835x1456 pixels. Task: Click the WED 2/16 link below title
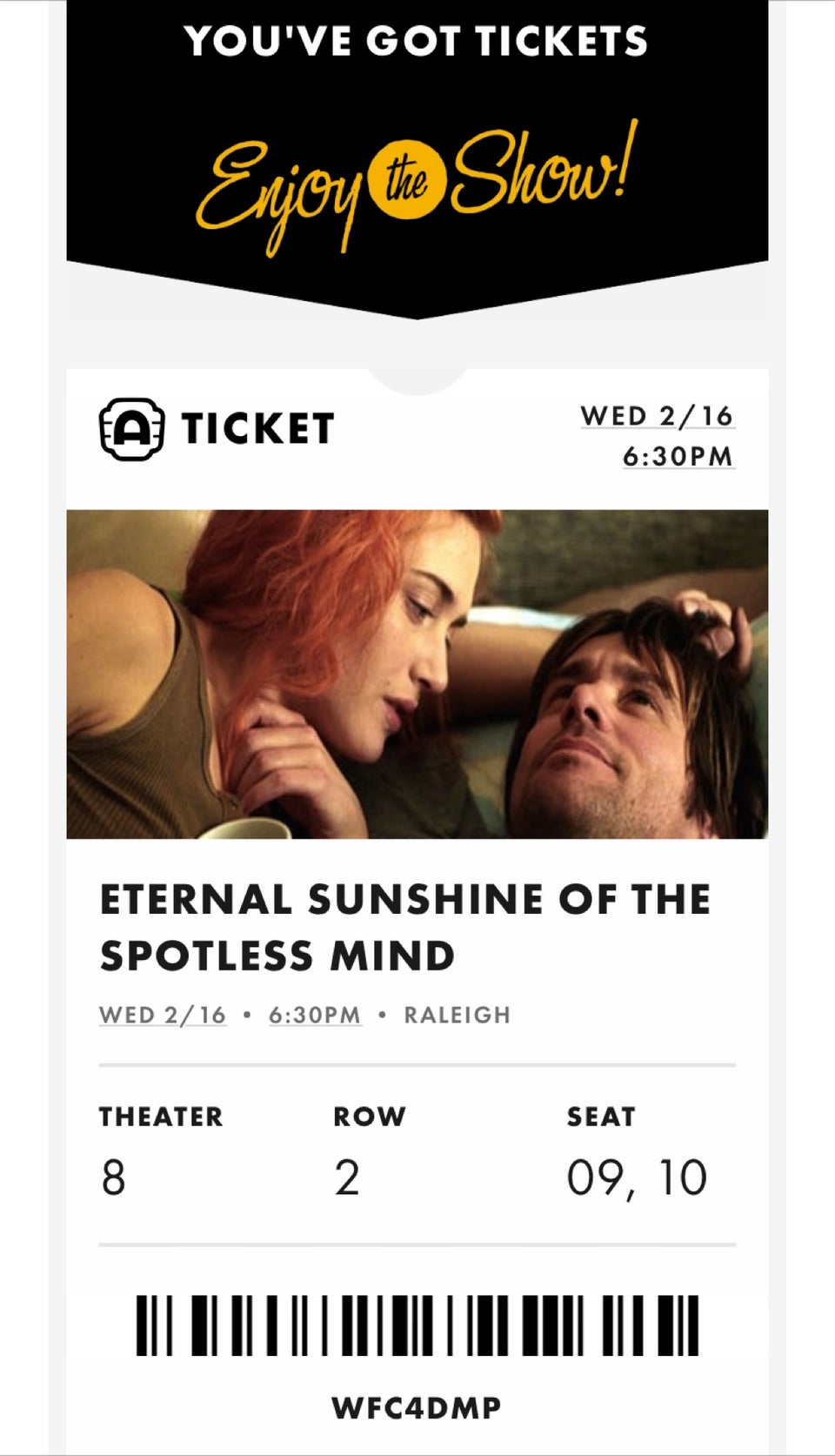coord(163,1016)
